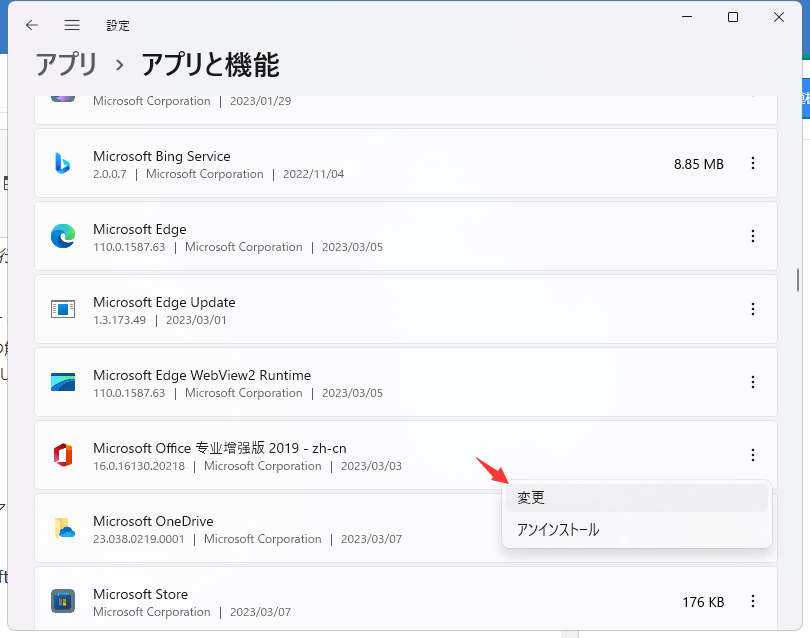The height and width of the screenshot is (638, 810).
Task: Open the settings navigation hamburger menu
Action: pos(71,25)
